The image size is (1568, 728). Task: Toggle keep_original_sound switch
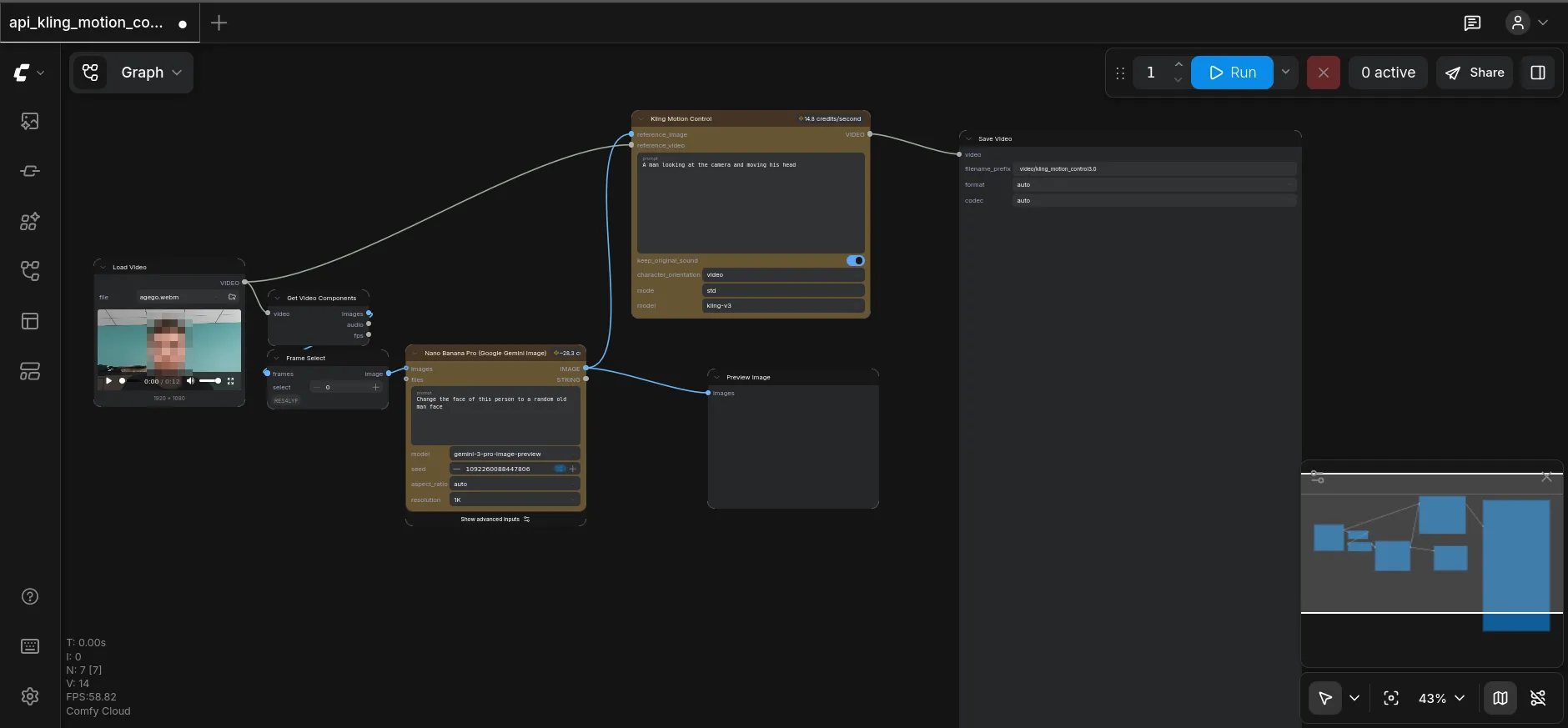[x=856, y=260]
